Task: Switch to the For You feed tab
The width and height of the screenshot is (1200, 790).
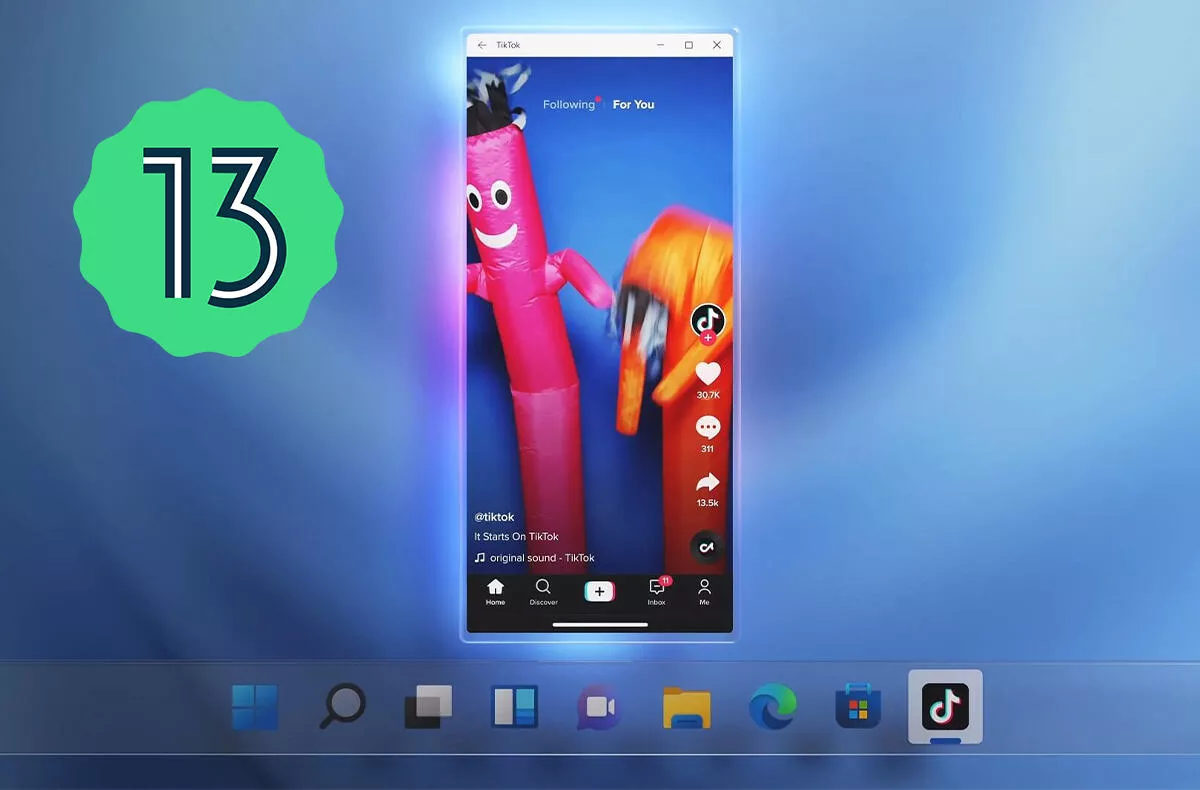Action: coord(633,104)
